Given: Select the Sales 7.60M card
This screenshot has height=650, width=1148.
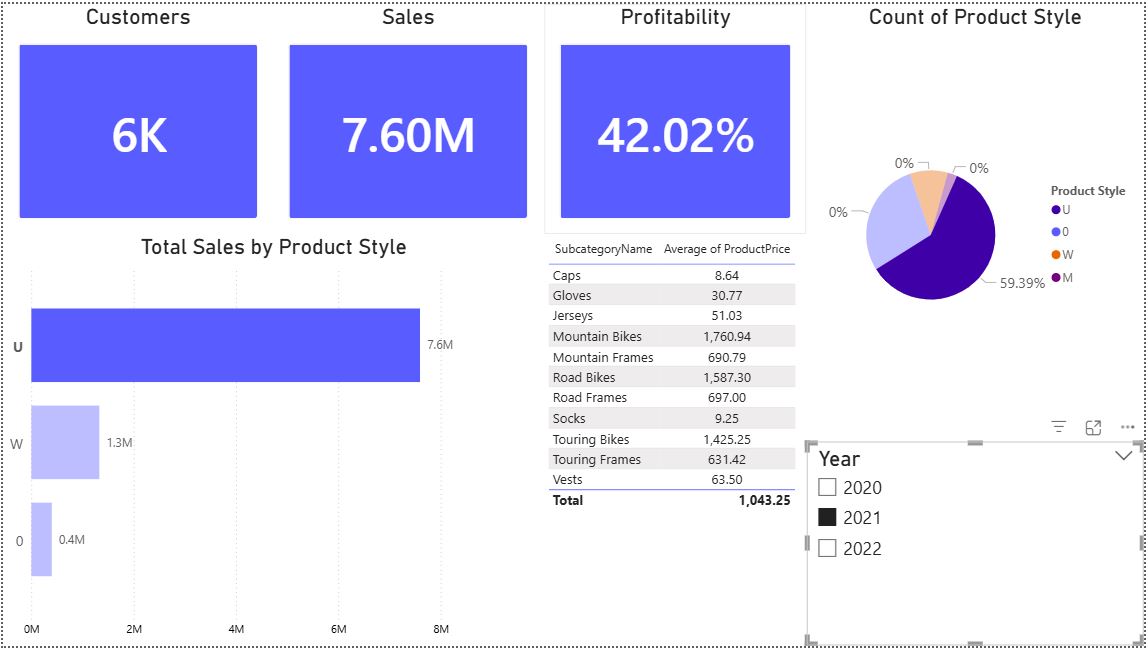Looking at the screenshot, I should pos(408,132).
